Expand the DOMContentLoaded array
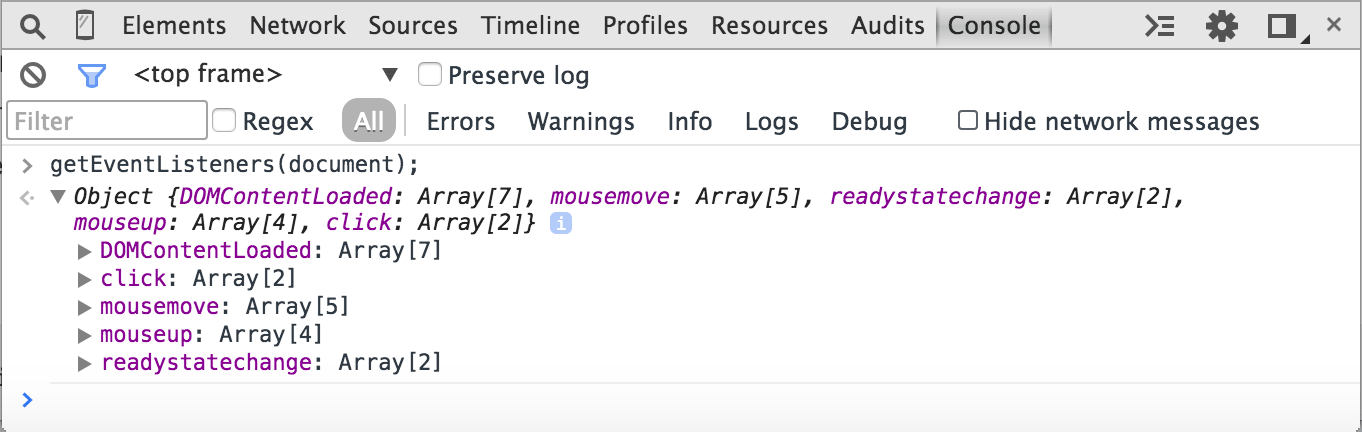The height and width of the screenshot is (432, 1362). coord(85,251)
